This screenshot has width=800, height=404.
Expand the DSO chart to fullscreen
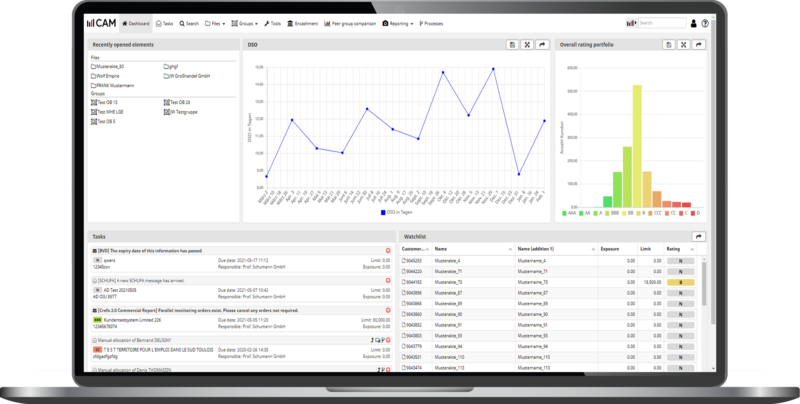[527, 45]
